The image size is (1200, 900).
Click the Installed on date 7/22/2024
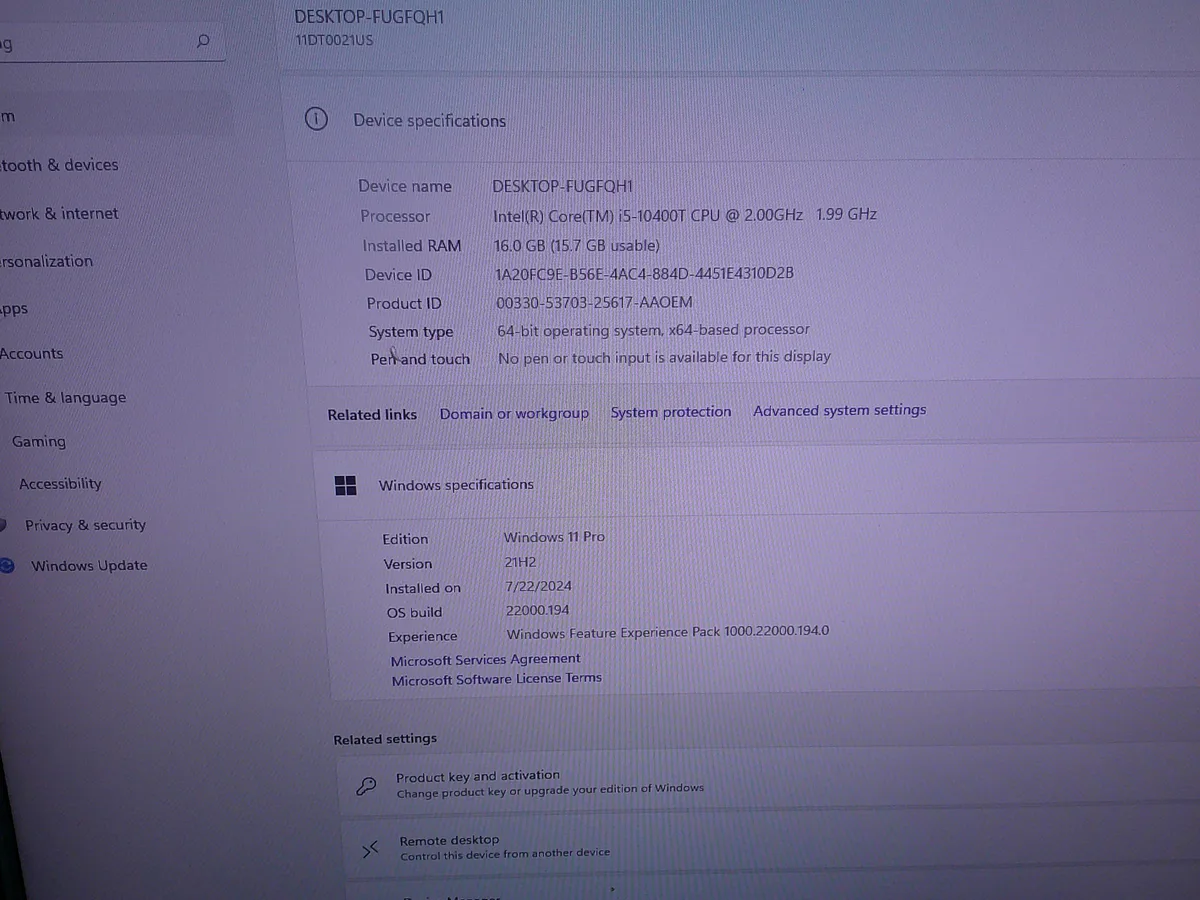click(538, 586)
